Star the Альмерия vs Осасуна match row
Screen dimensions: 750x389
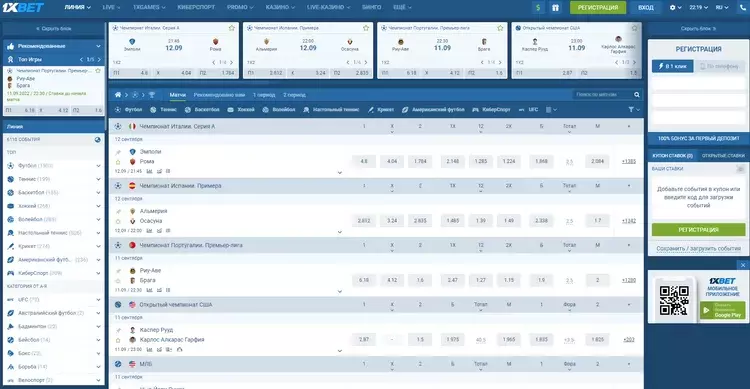(118, 221)
